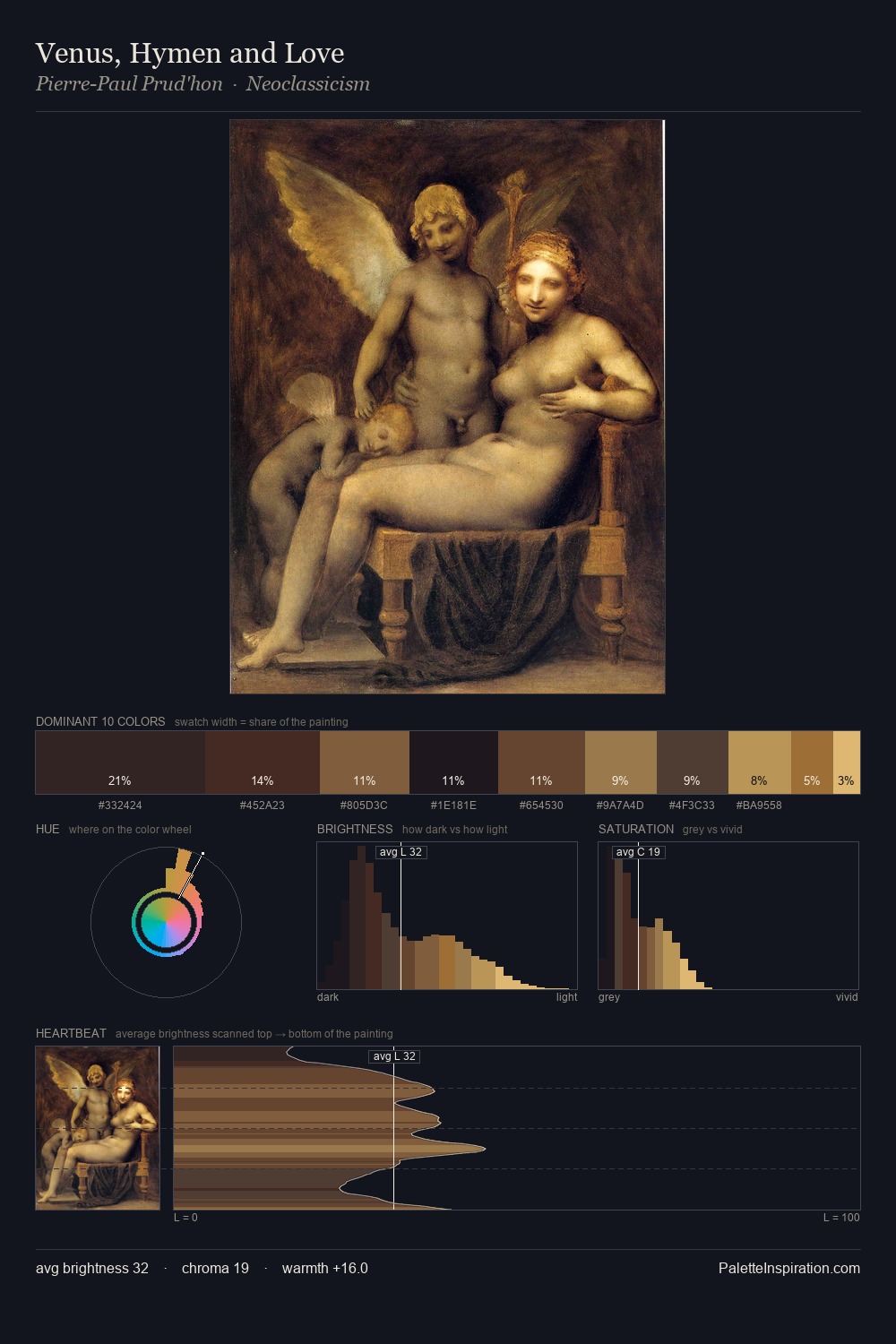Open the small painting thumbnail beside Heartbeat chart
The width and height of the screenshot is (896, 1344).
coord(98,1128)
